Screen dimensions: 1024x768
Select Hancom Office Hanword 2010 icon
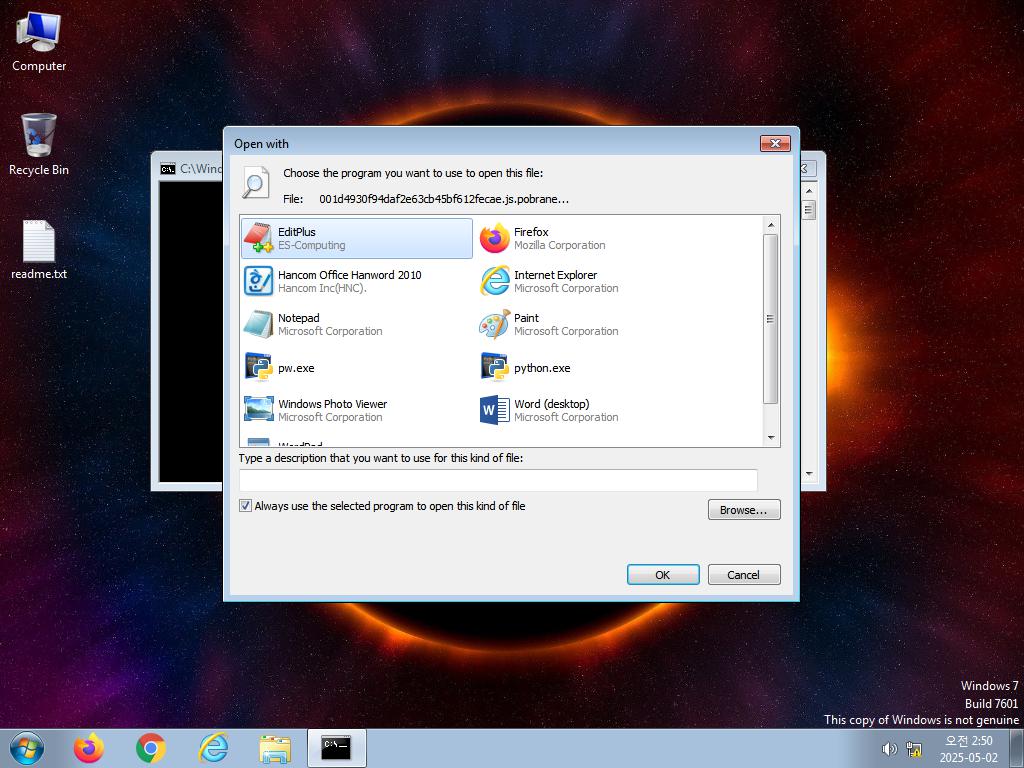[x=258, y=281]
